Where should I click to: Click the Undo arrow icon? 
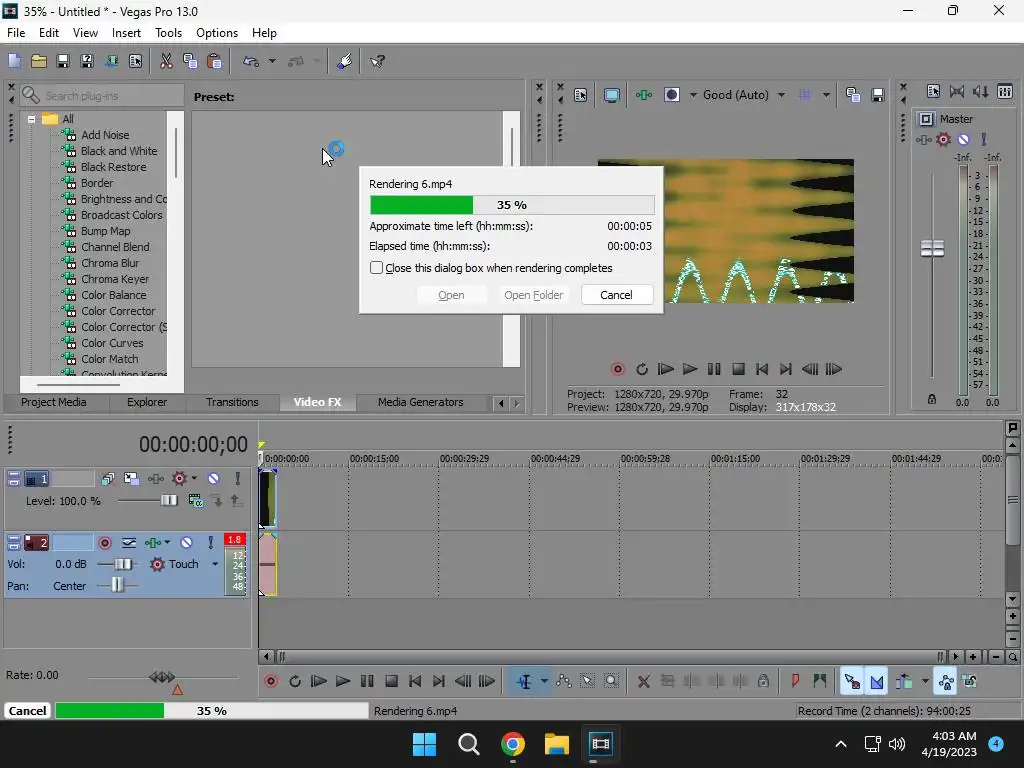point(251,61)
